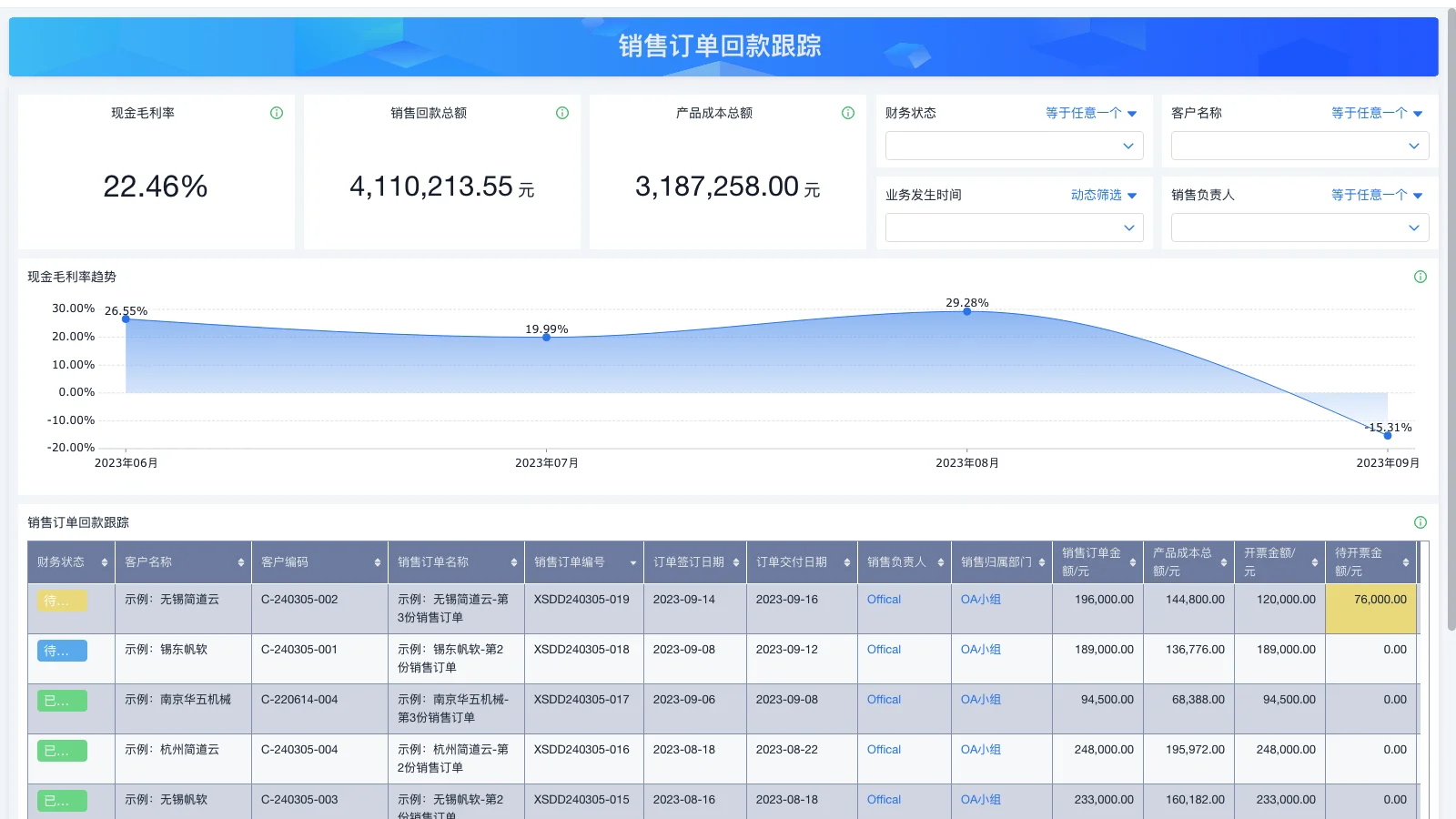This screenshot has width=1456, height=819.
Task: Sort the table by 待开票金额 column
Action: pyautogui.click(x=1405, y=561)
